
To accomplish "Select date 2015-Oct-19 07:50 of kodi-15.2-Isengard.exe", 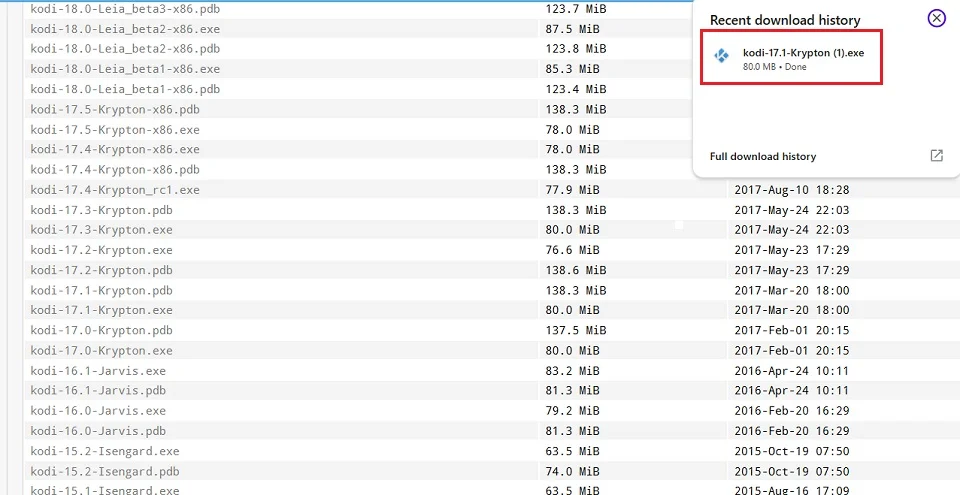I will coord(792,451).
